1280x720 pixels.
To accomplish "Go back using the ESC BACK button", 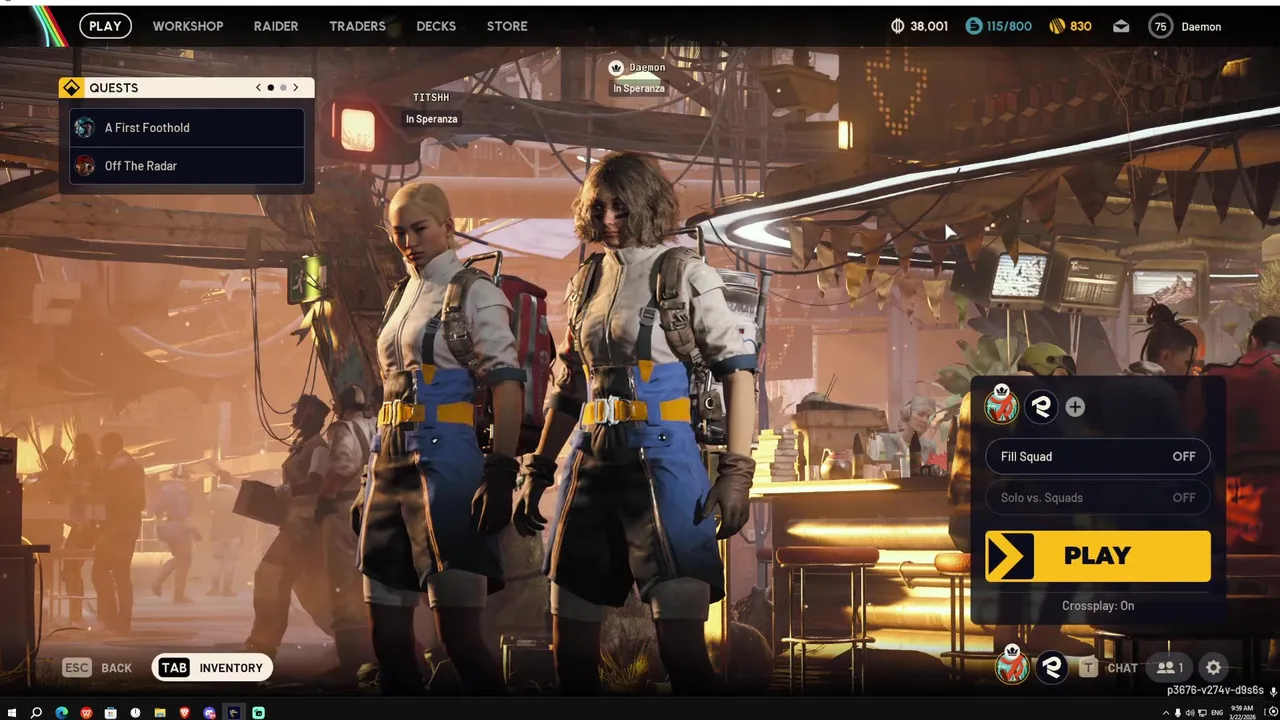I will tap(97, 668).
